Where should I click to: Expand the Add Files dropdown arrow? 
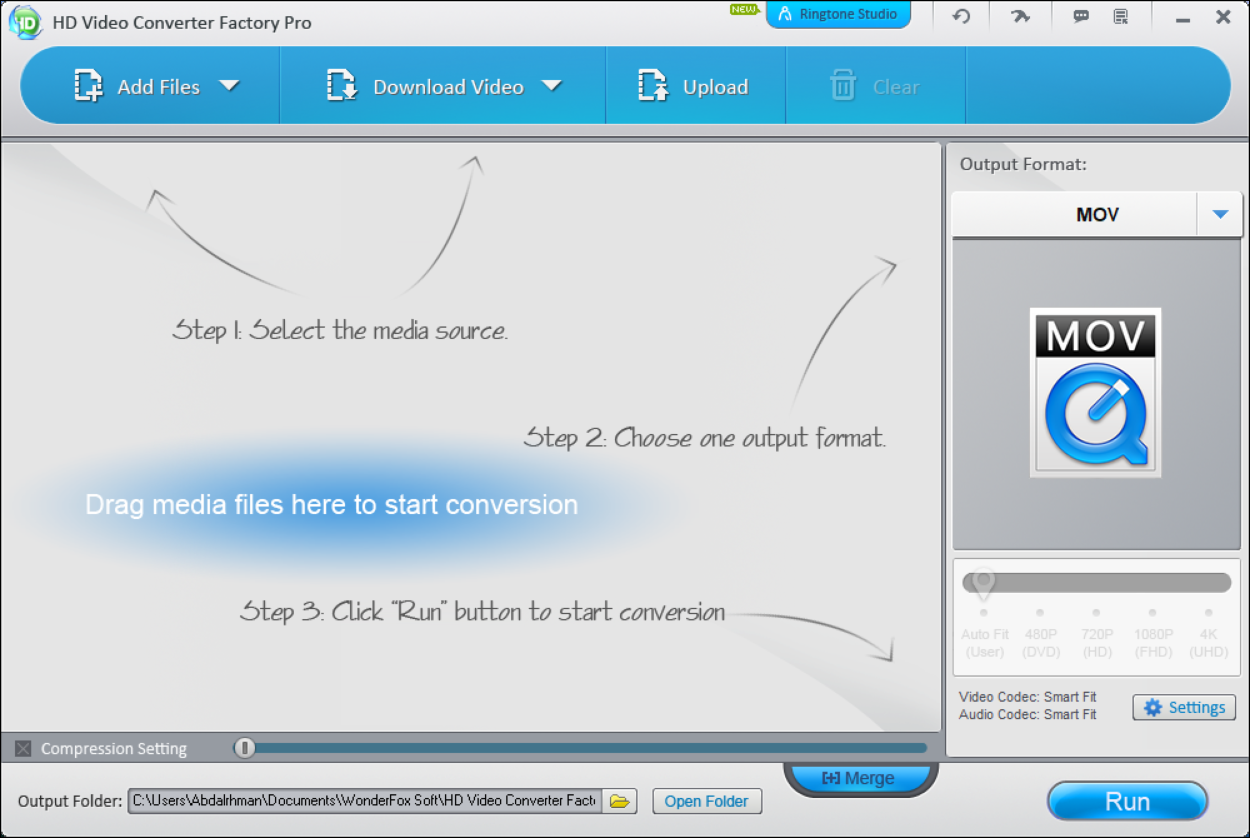point(231,86)
